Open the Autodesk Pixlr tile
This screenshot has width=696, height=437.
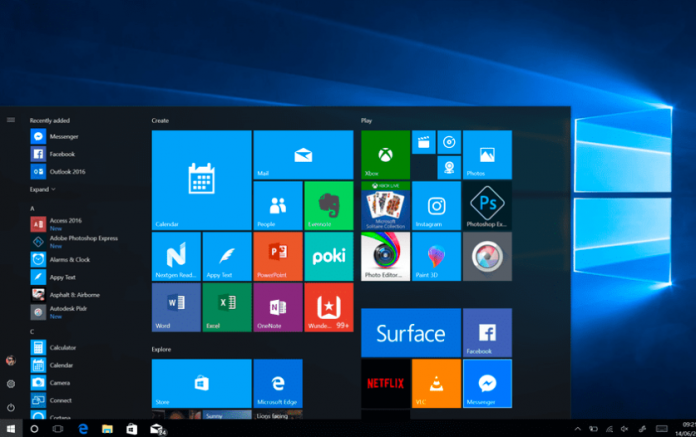487,256
